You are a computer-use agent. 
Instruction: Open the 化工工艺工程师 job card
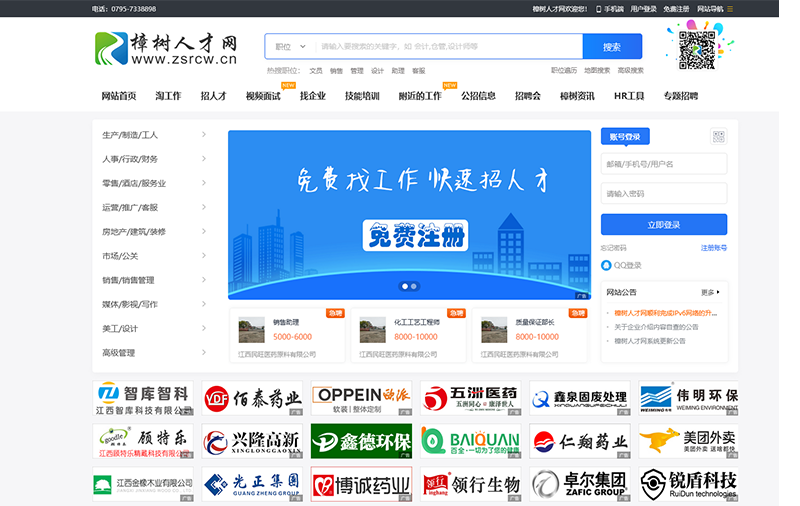click(x=408, y=335)
